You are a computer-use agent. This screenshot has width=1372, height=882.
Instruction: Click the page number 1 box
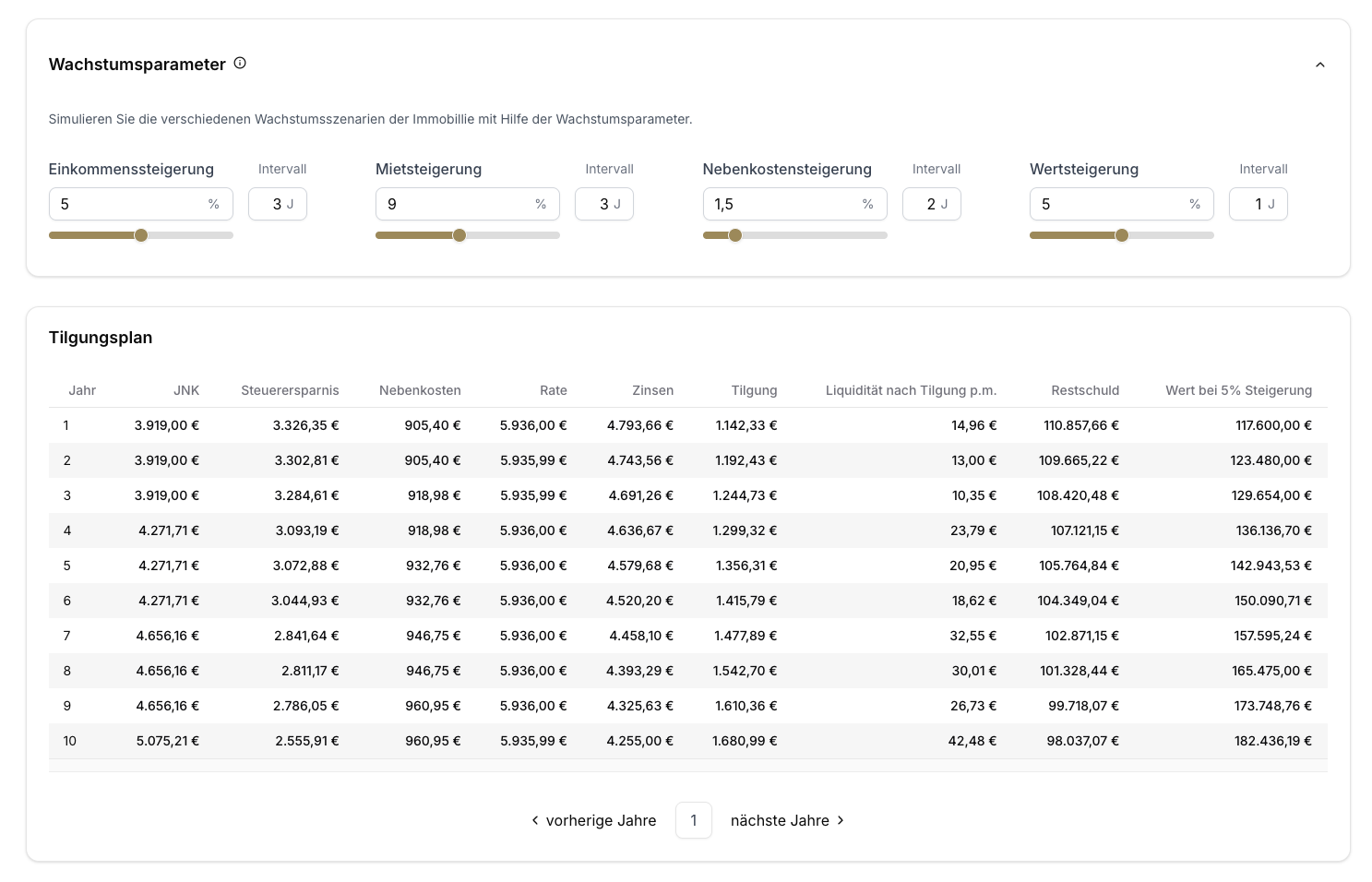pyautogui.click(x=694, y=820)
